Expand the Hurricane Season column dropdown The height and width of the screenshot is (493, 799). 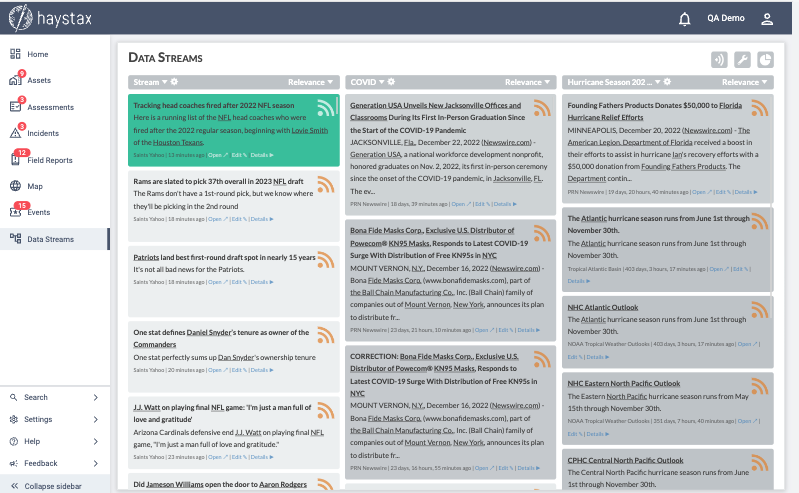(663, 82)
